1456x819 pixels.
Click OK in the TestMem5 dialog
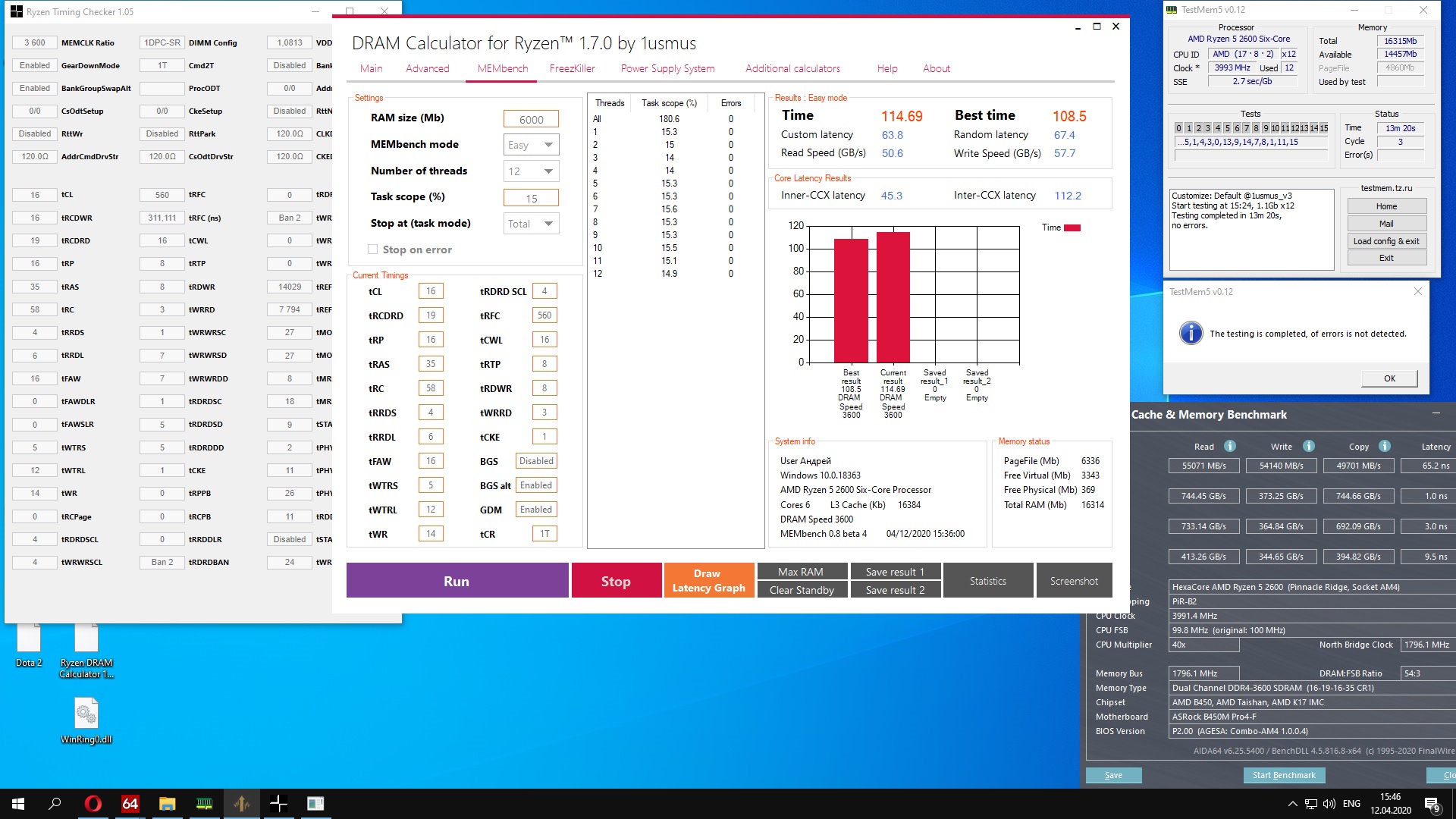[1389, 378]
